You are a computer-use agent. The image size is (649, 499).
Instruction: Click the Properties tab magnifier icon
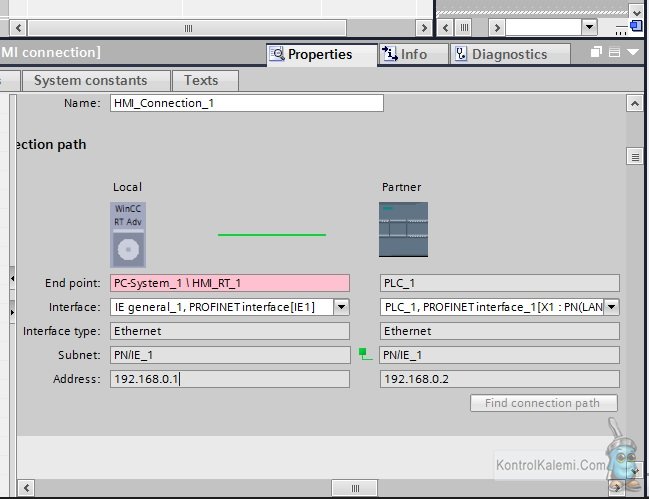277,54
